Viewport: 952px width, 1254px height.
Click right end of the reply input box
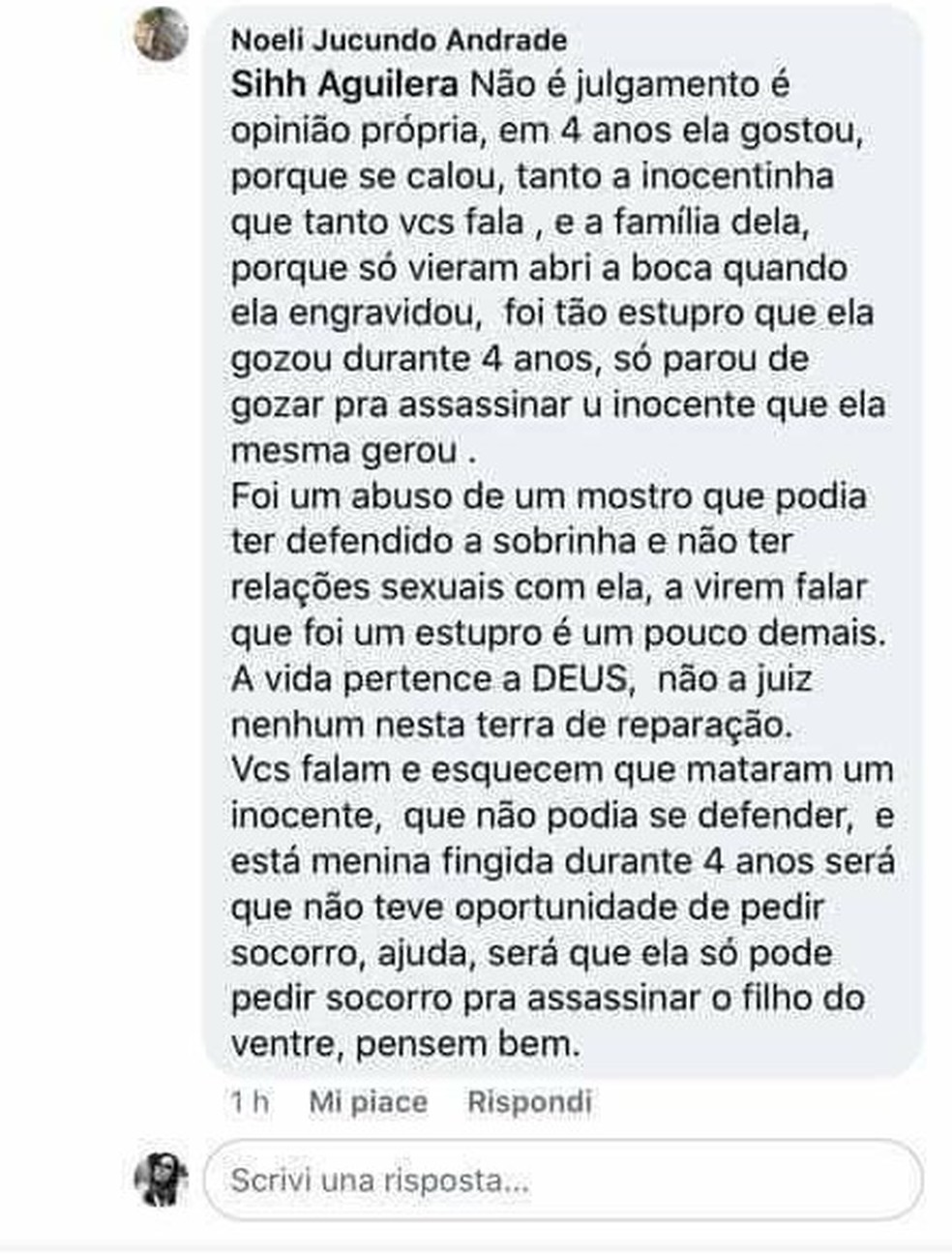890,1179
